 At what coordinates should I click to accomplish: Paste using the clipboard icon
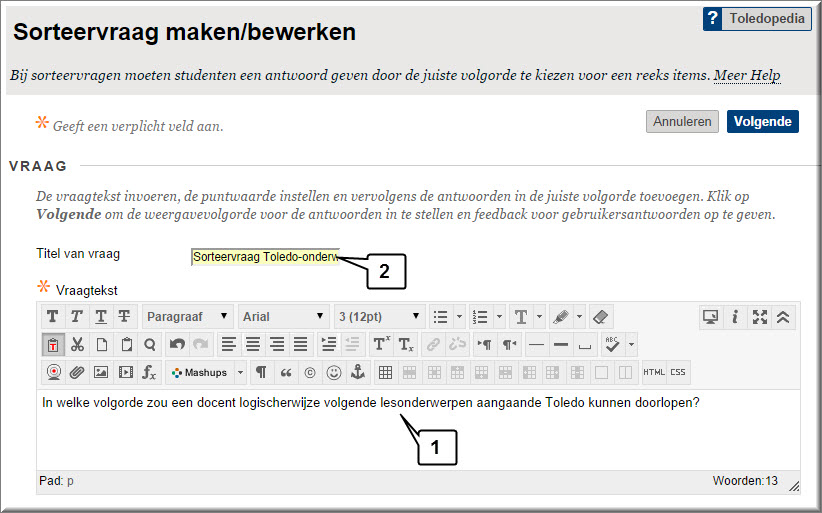pyautogui.click(x=126, y=345)
